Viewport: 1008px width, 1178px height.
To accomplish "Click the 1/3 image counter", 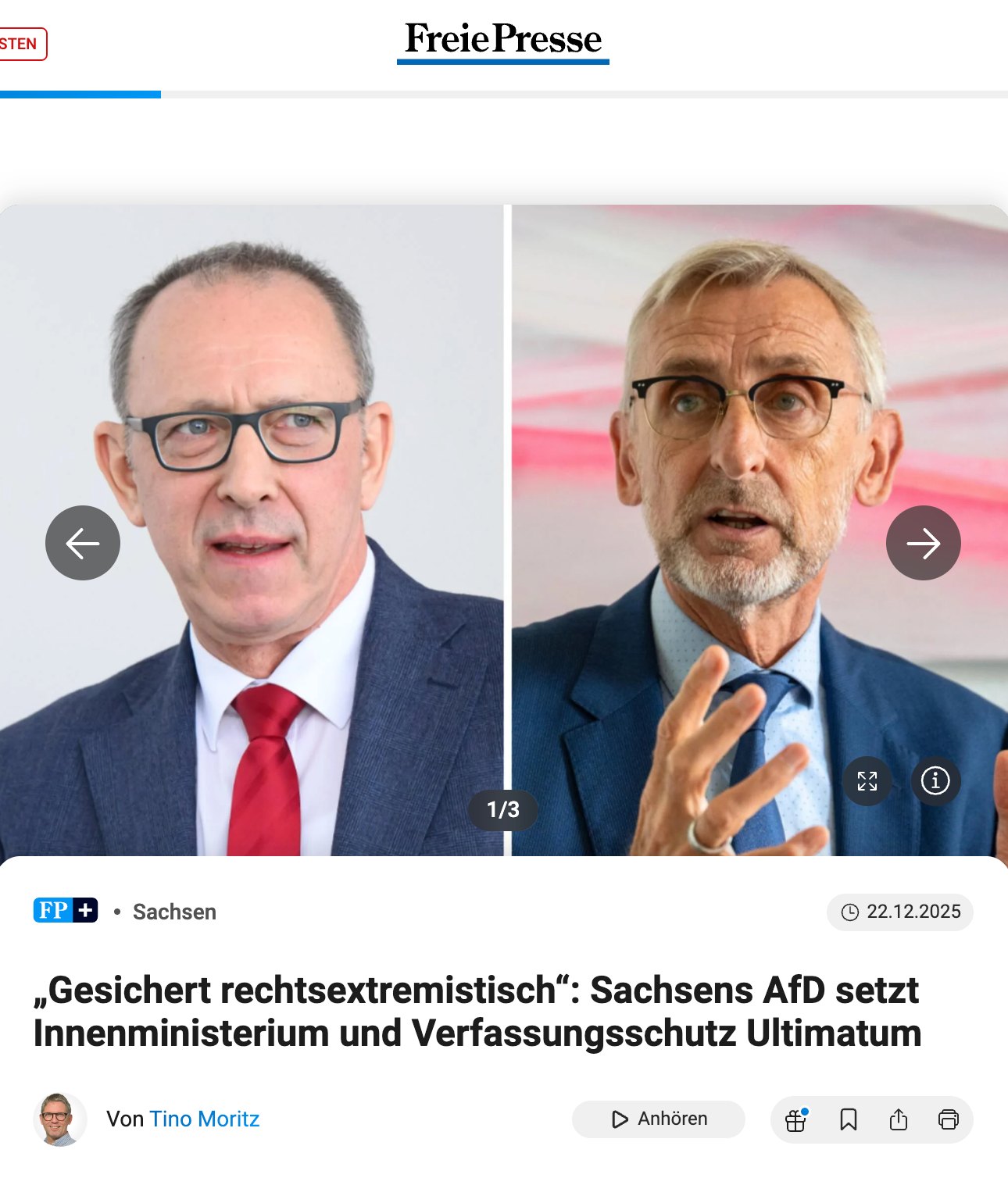I will click(503, 810).
